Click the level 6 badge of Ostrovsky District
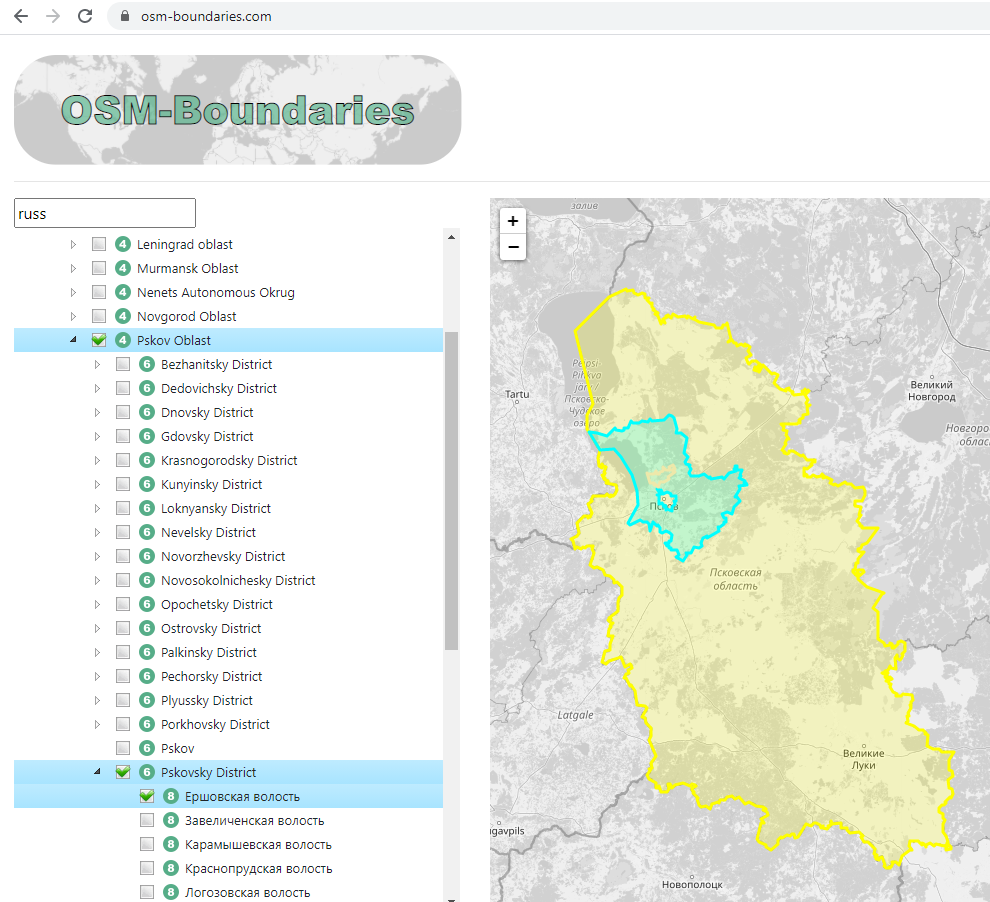The image size is (990, 902). click(146, 628)
